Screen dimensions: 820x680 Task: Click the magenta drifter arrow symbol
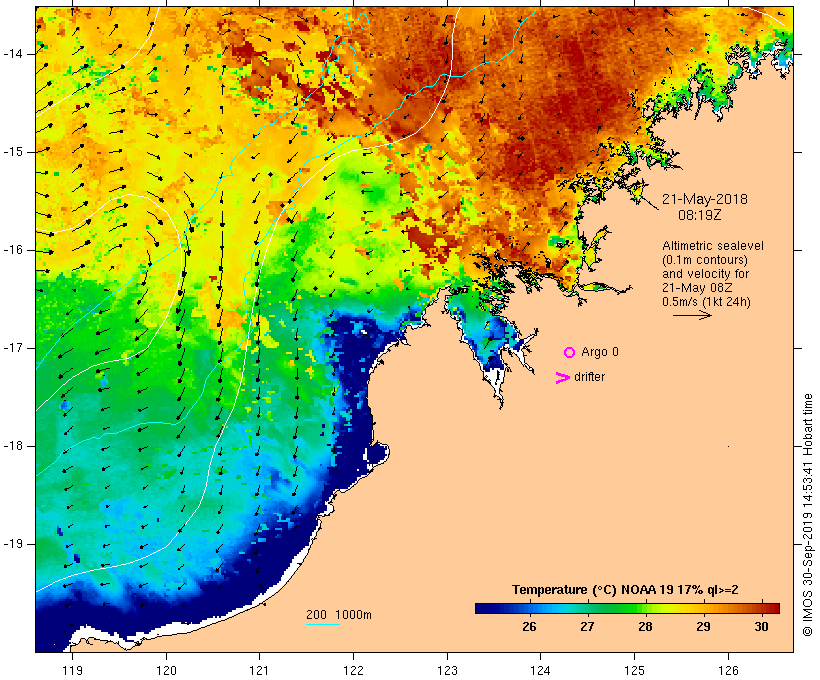[563, 378]
